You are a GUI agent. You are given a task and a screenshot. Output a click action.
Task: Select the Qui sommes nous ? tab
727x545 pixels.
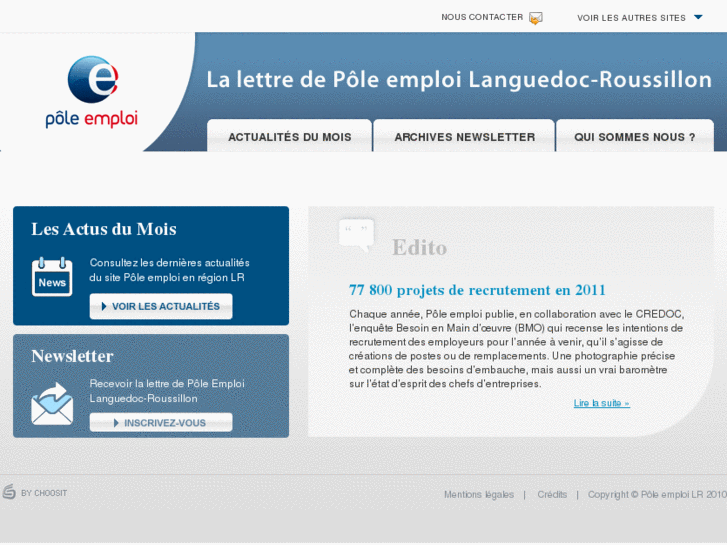click(635, 136)
